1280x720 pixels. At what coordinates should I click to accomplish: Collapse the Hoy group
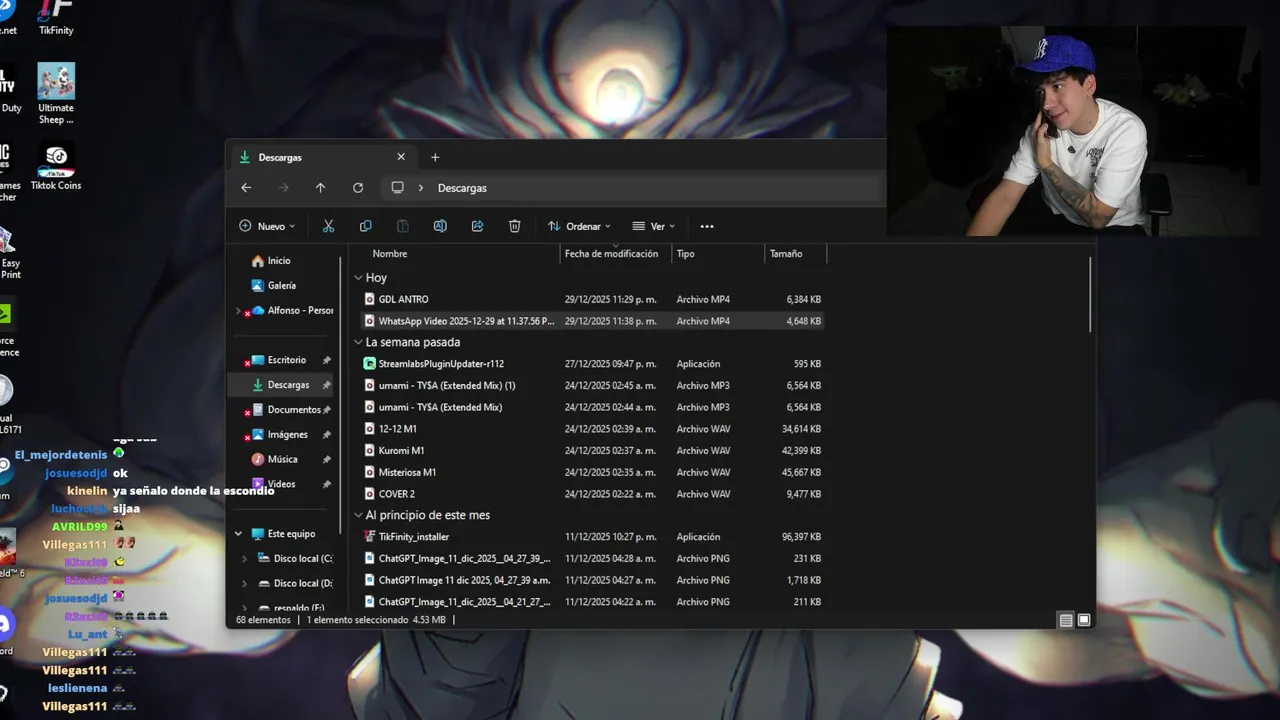(x=358, y=278)
